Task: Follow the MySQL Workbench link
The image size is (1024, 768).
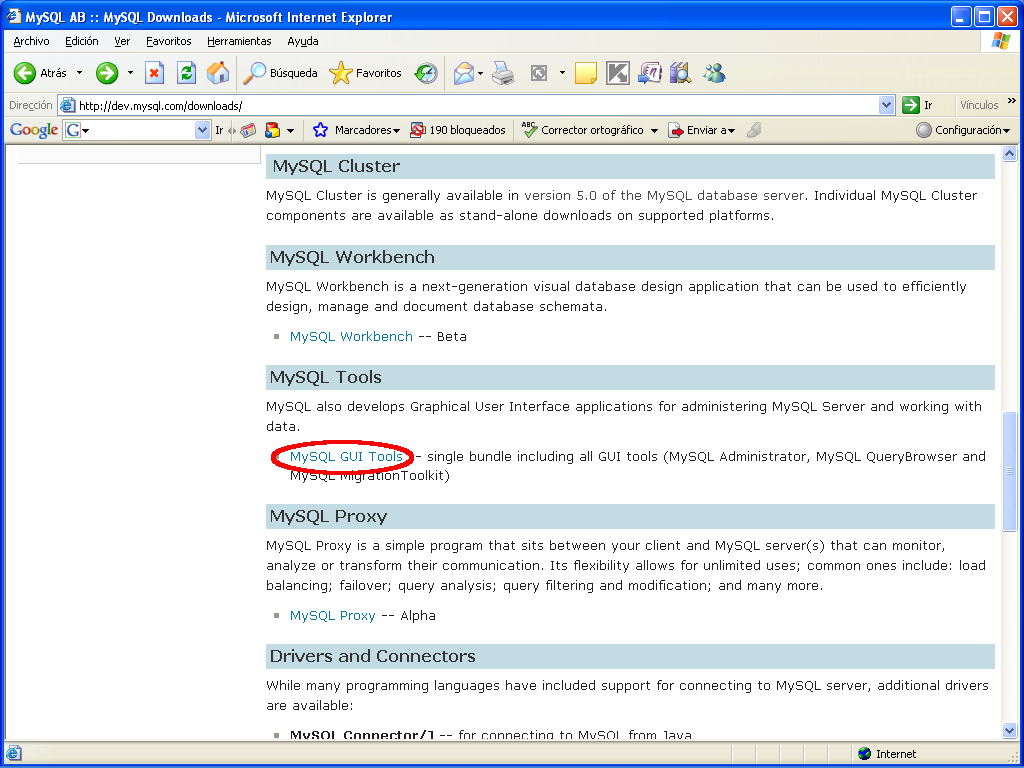Action: click(351, 336)
